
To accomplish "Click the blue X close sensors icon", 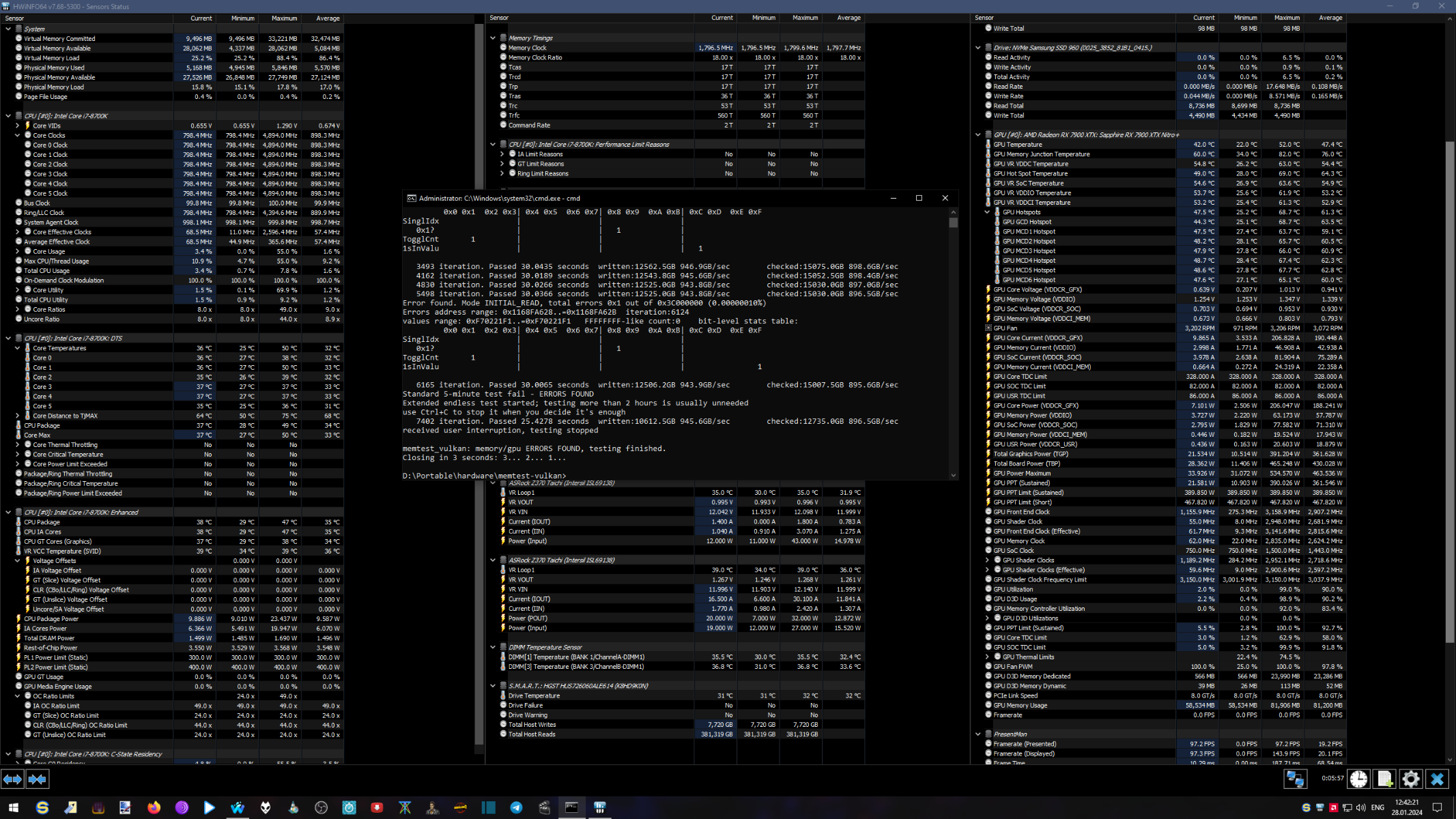I will point(1437,779).
